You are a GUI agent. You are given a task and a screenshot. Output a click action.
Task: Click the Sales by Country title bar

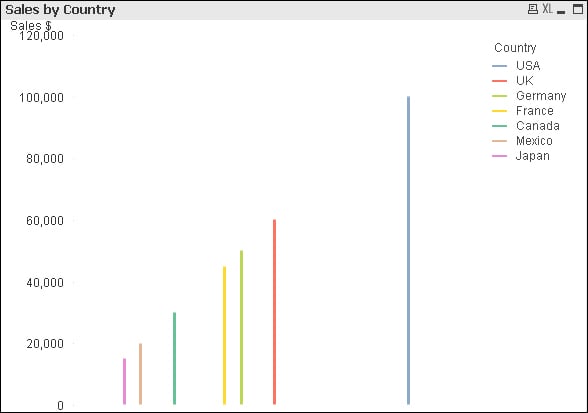point(262,10)
